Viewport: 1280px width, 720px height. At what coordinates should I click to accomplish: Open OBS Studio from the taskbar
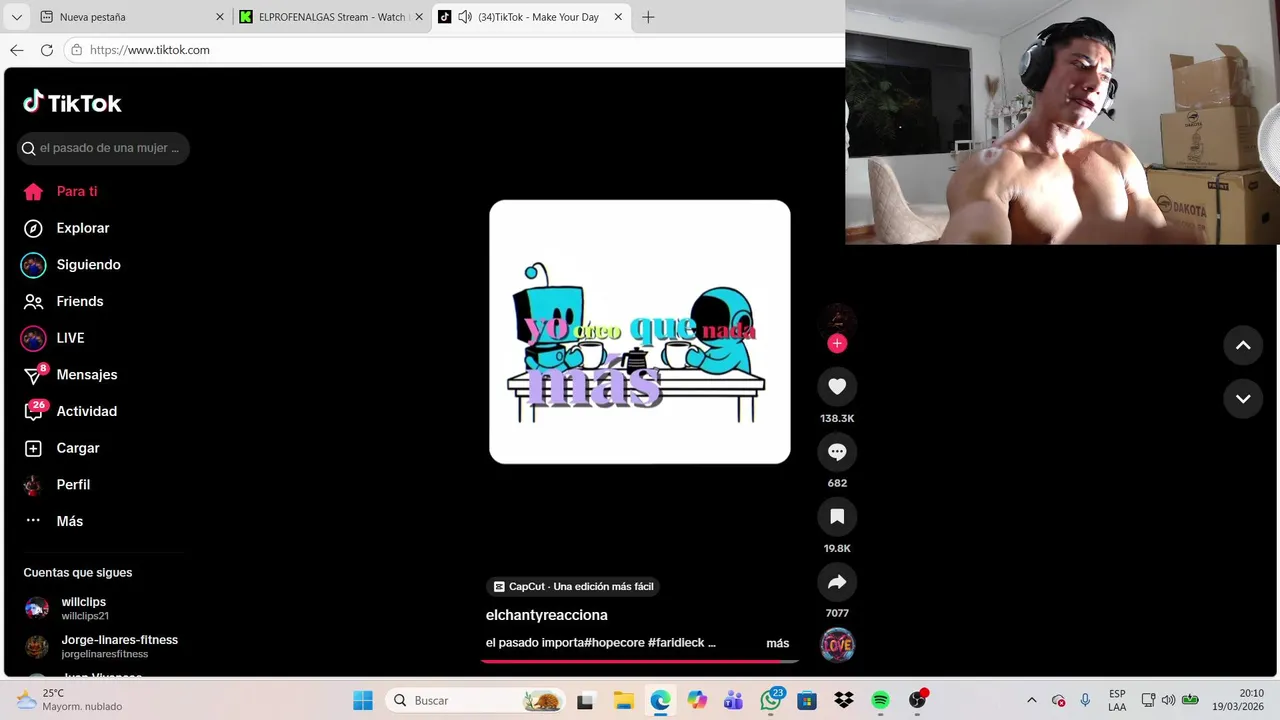(x=917, y=700)
